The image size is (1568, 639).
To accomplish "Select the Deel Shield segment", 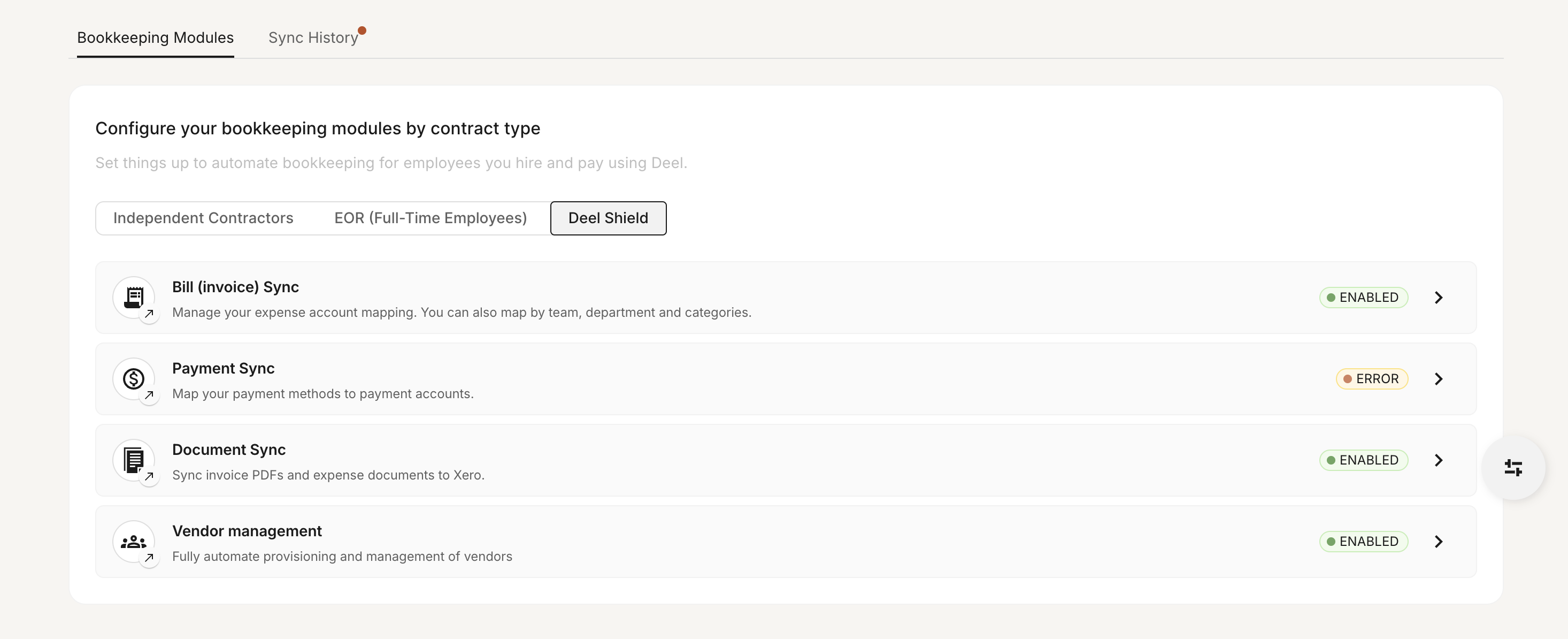I will tap(608, 218).
